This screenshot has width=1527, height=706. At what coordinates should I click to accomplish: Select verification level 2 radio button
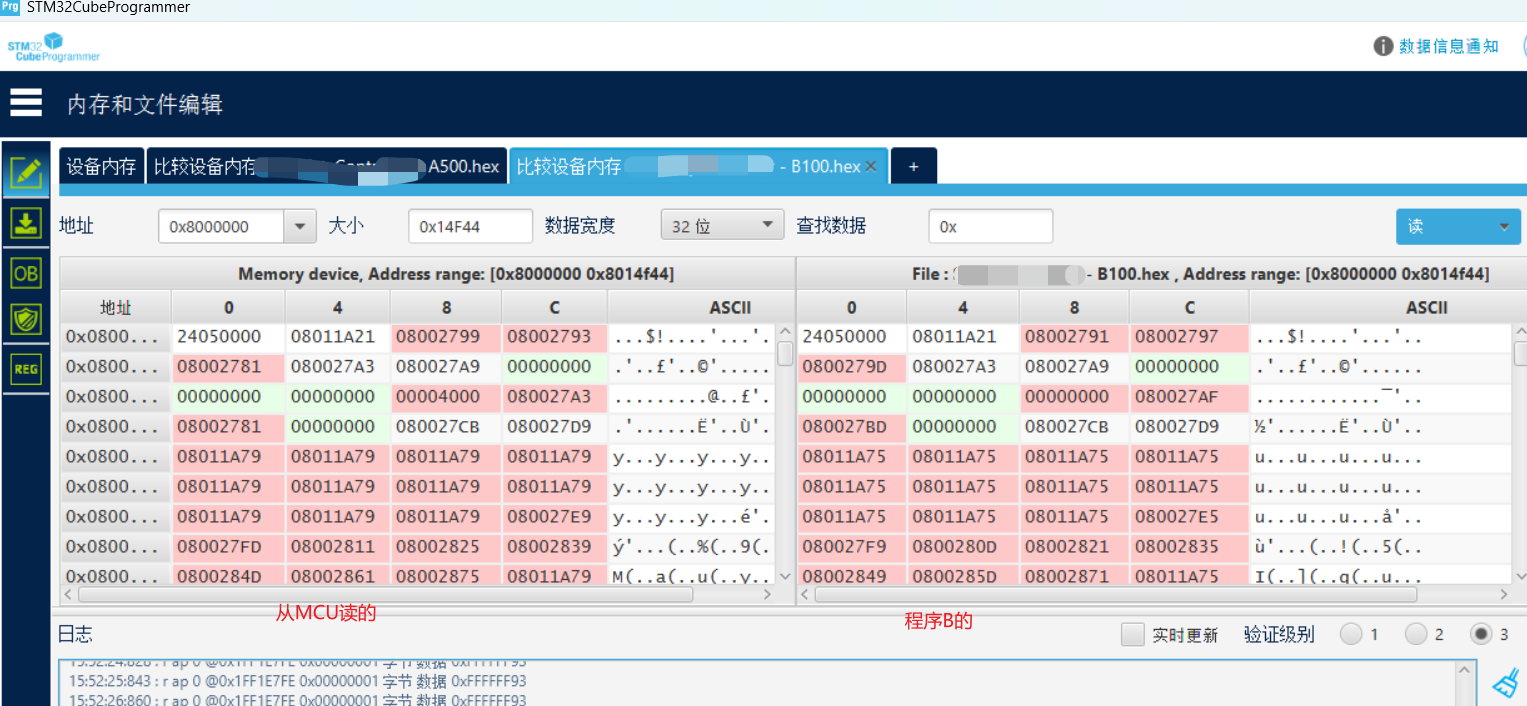tap(1416, 634)
